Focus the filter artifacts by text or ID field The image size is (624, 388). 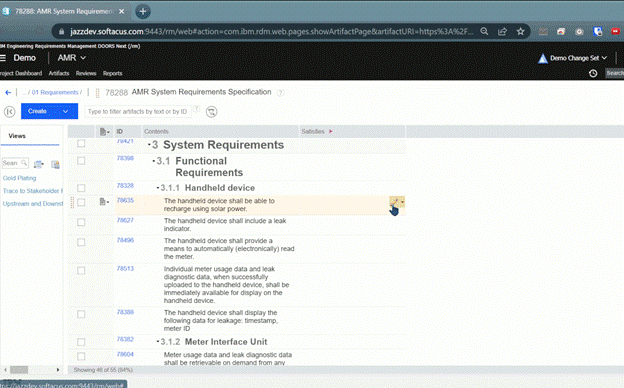pos(138,112)
